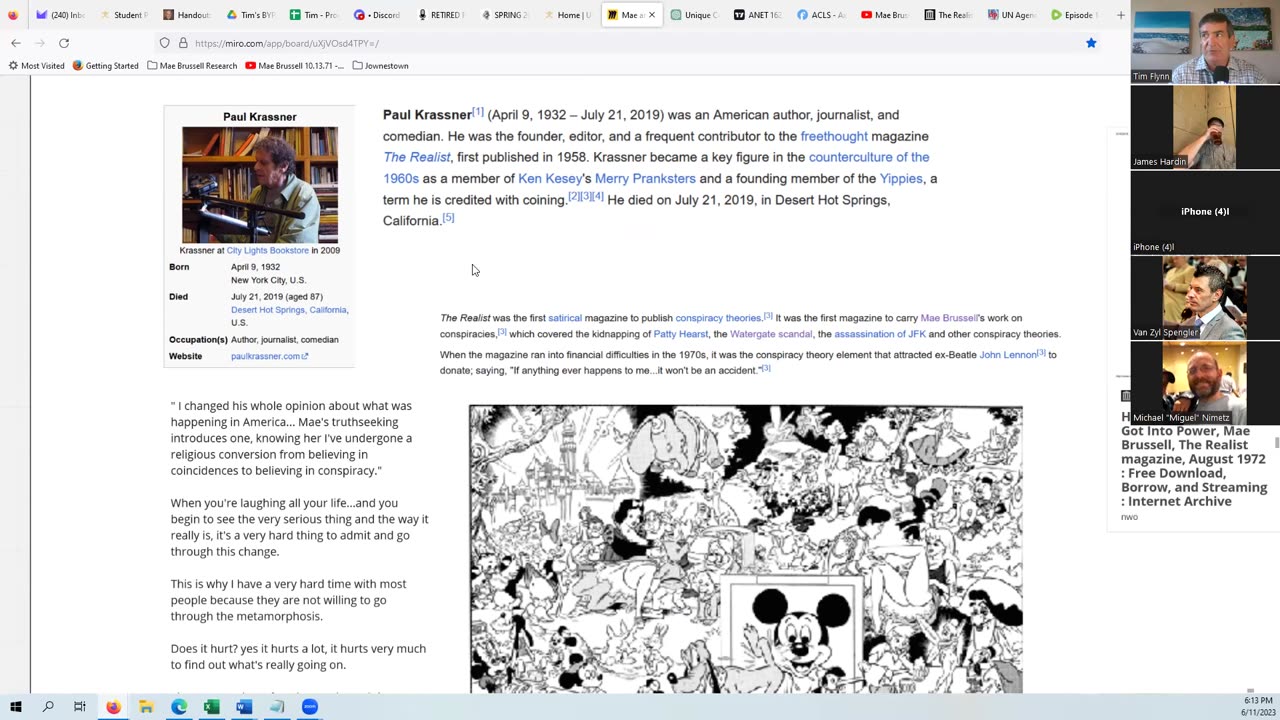Bookmark this page with the star icon

1091,43
